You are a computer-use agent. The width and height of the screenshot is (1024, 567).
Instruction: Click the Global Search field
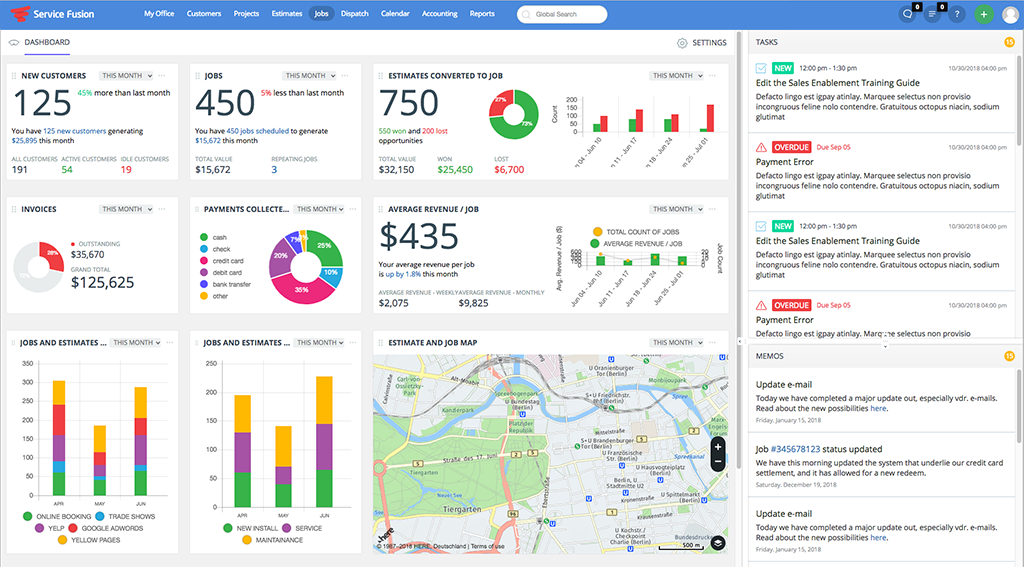pos(562,15)
